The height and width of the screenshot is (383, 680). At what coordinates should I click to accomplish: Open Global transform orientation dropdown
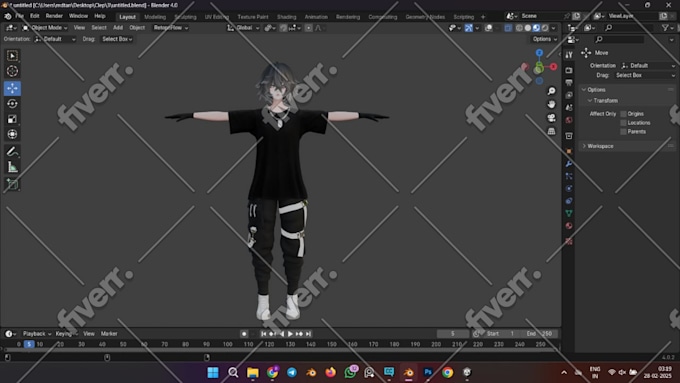pos(243,28)
